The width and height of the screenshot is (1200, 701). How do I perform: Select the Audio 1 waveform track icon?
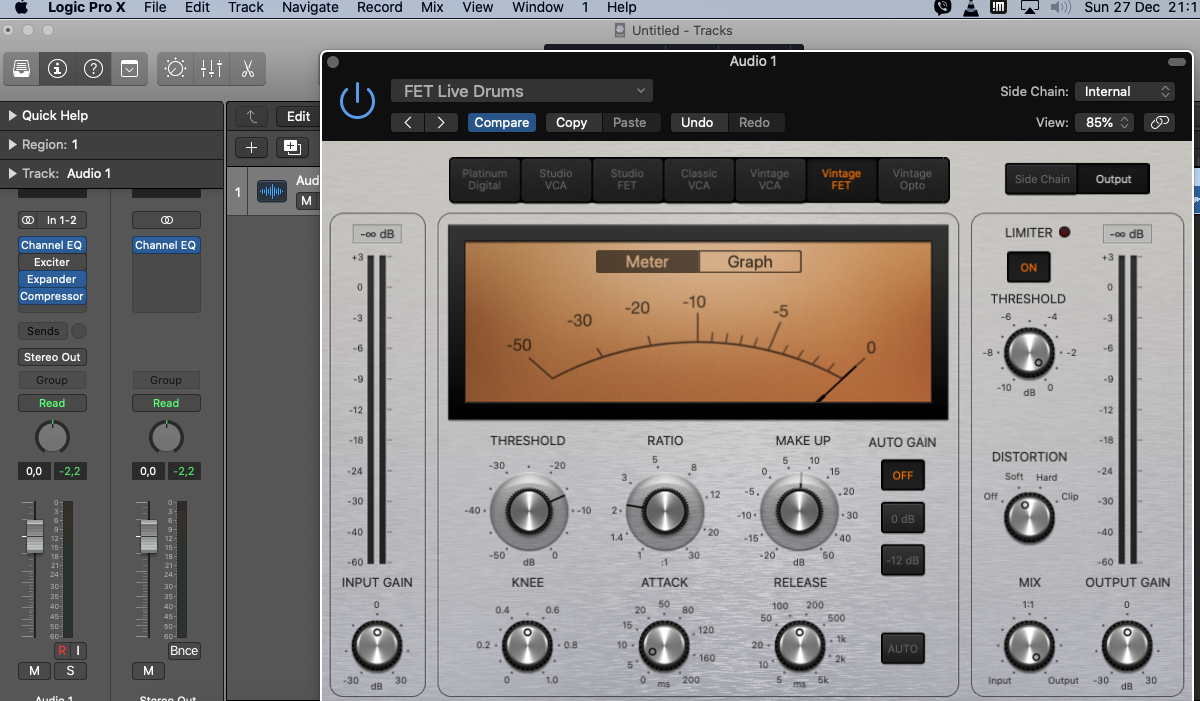[272, 190]
